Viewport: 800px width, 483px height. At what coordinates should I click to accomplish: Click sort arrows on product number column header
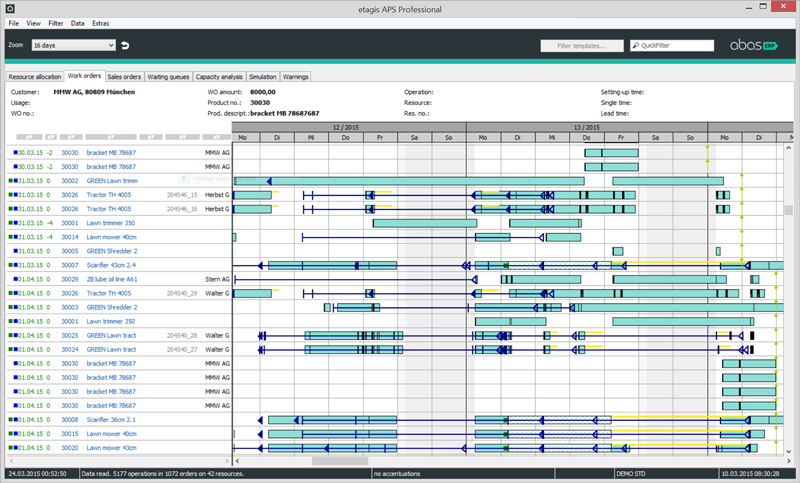69,137
